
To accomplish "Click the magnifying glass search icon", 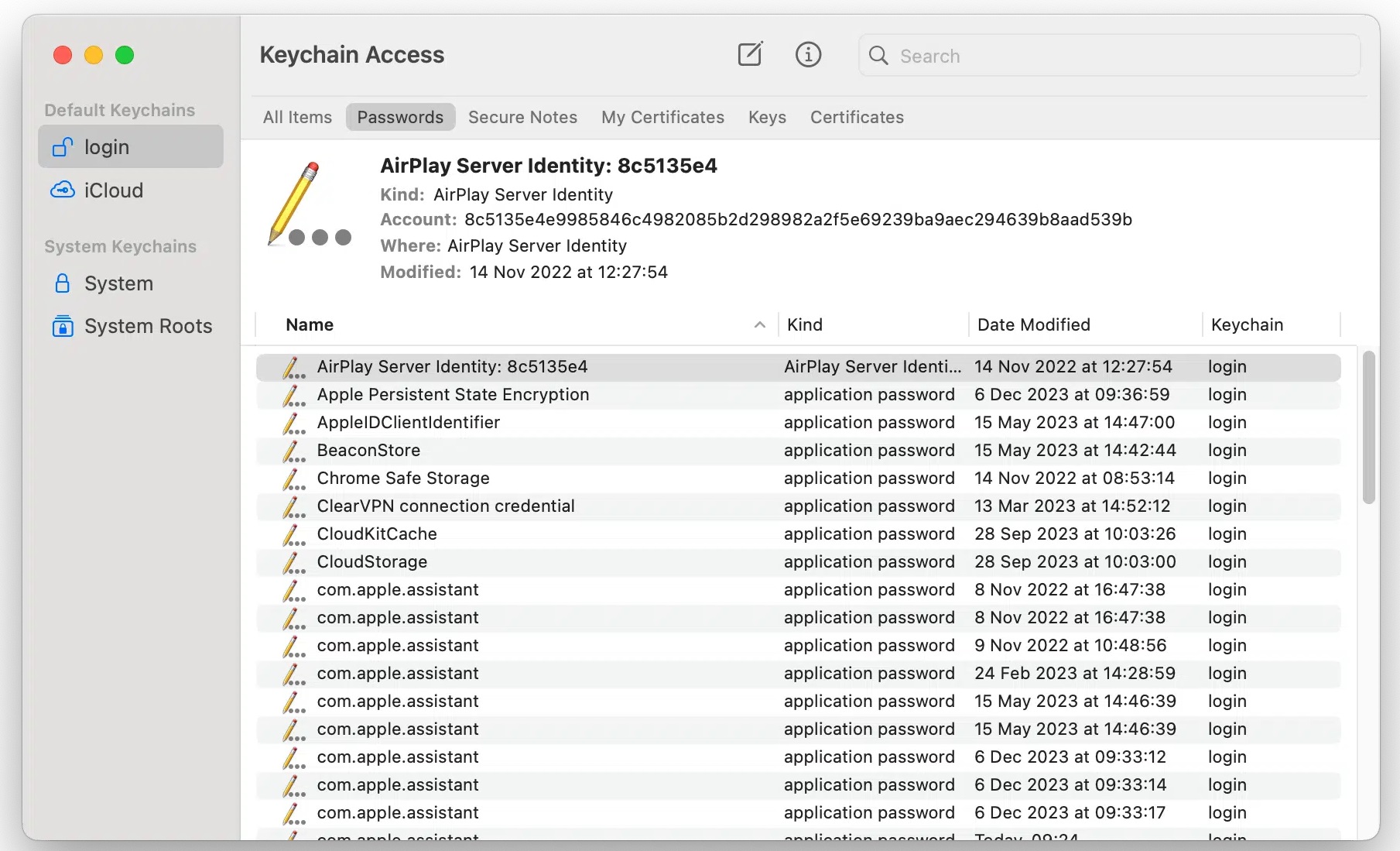I will click(878, 56).
